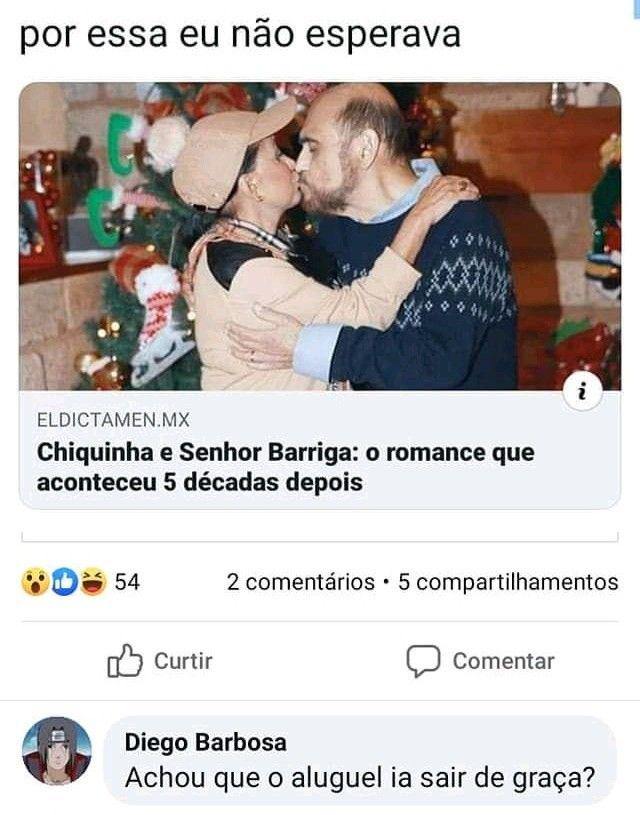Click Diego Barbosa's name in comment
The width and height of the screenshot is (640, 815).
(x=205, y=742)
